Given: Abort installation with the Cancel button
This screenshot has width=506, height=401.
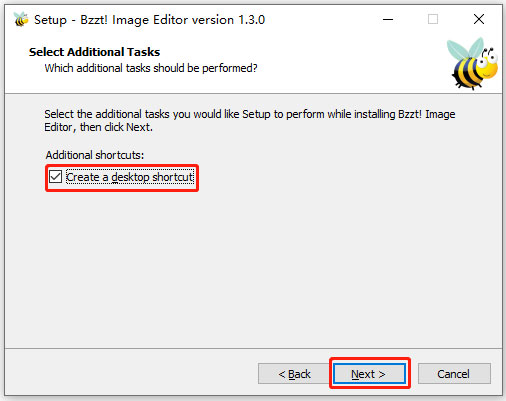Looking at the screenshot, I should point(454,374).
